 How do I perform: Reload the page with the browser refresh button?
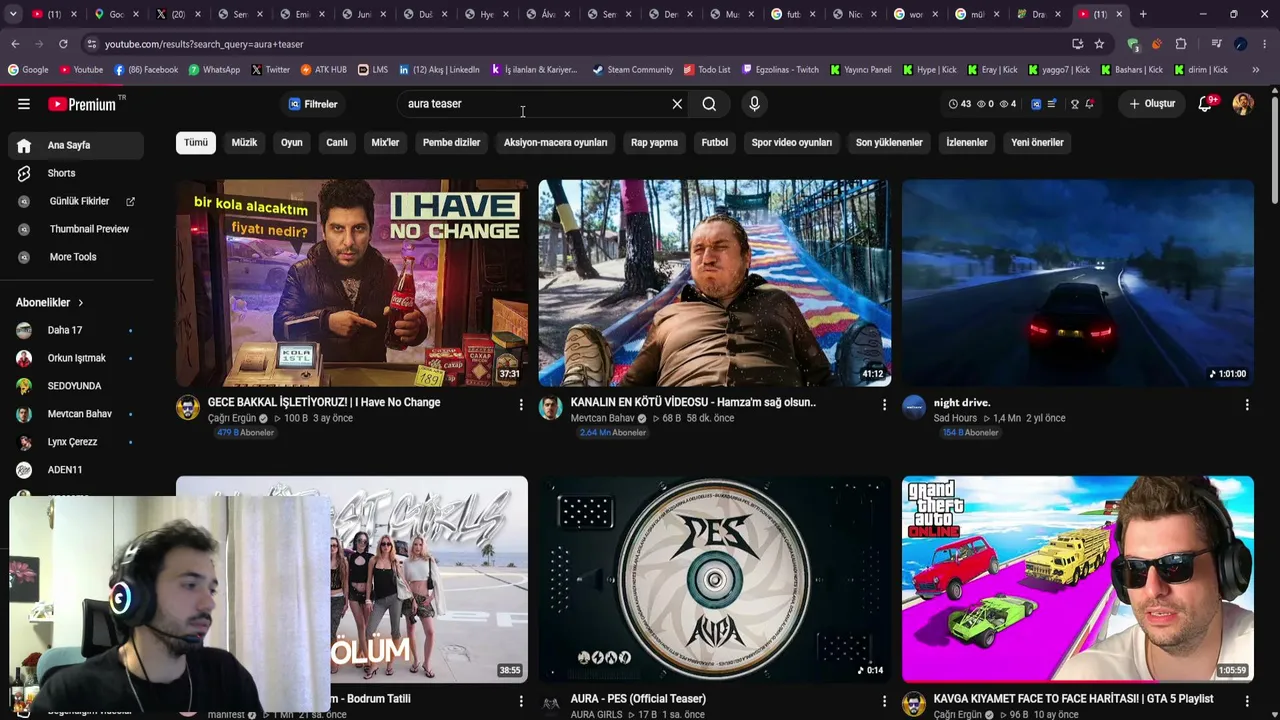pyautogui.click(x=63, y=44)
